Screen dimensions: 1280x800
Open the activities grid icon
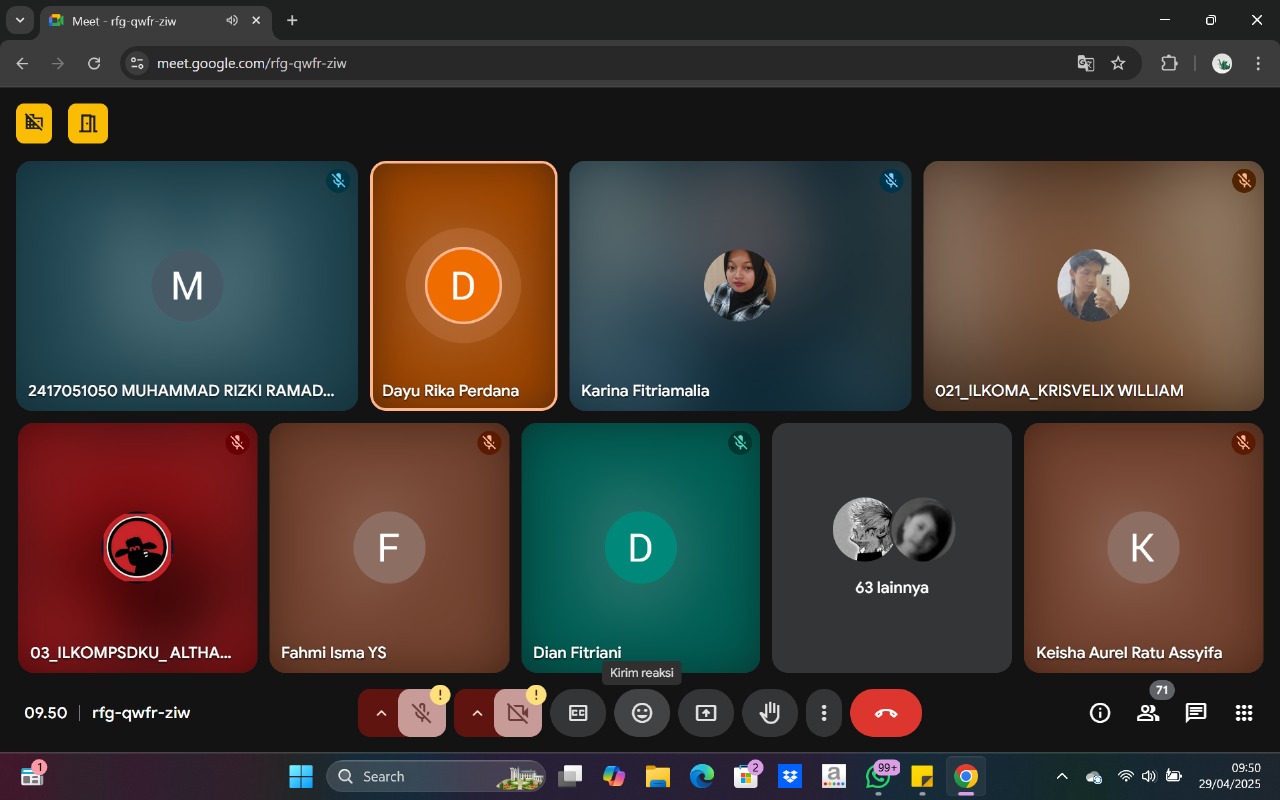coord(1244,713)
